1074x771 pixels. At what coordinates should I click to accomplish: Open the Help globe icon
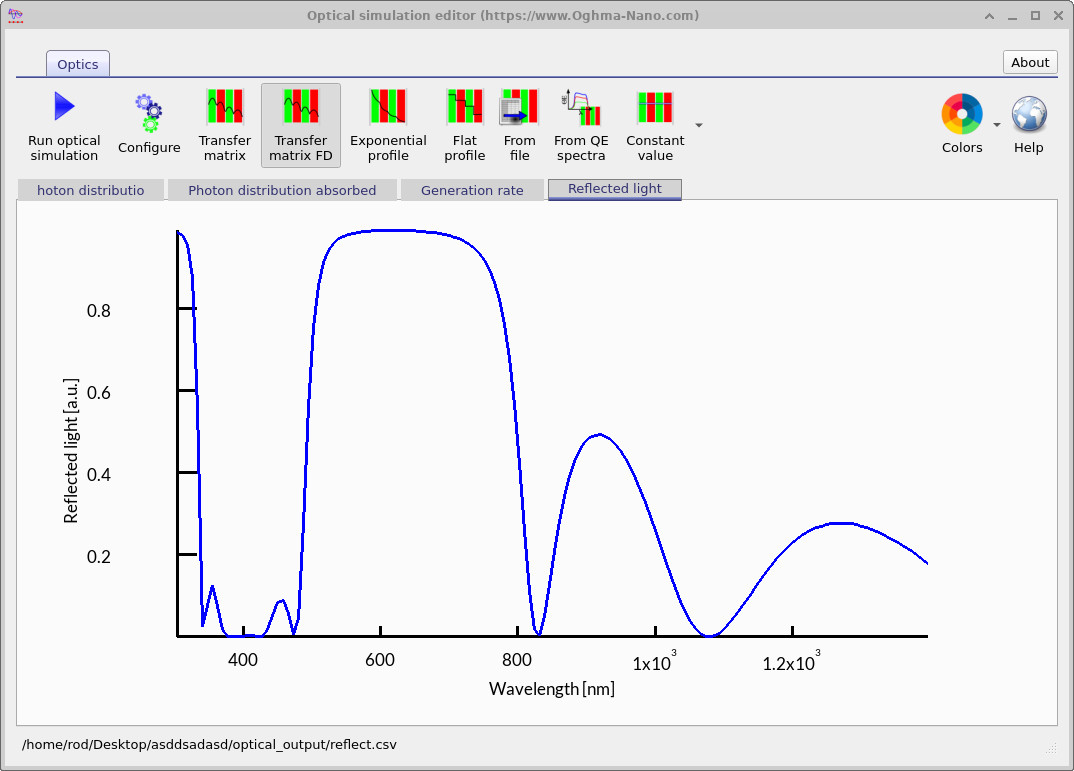tap(1028, 123)
